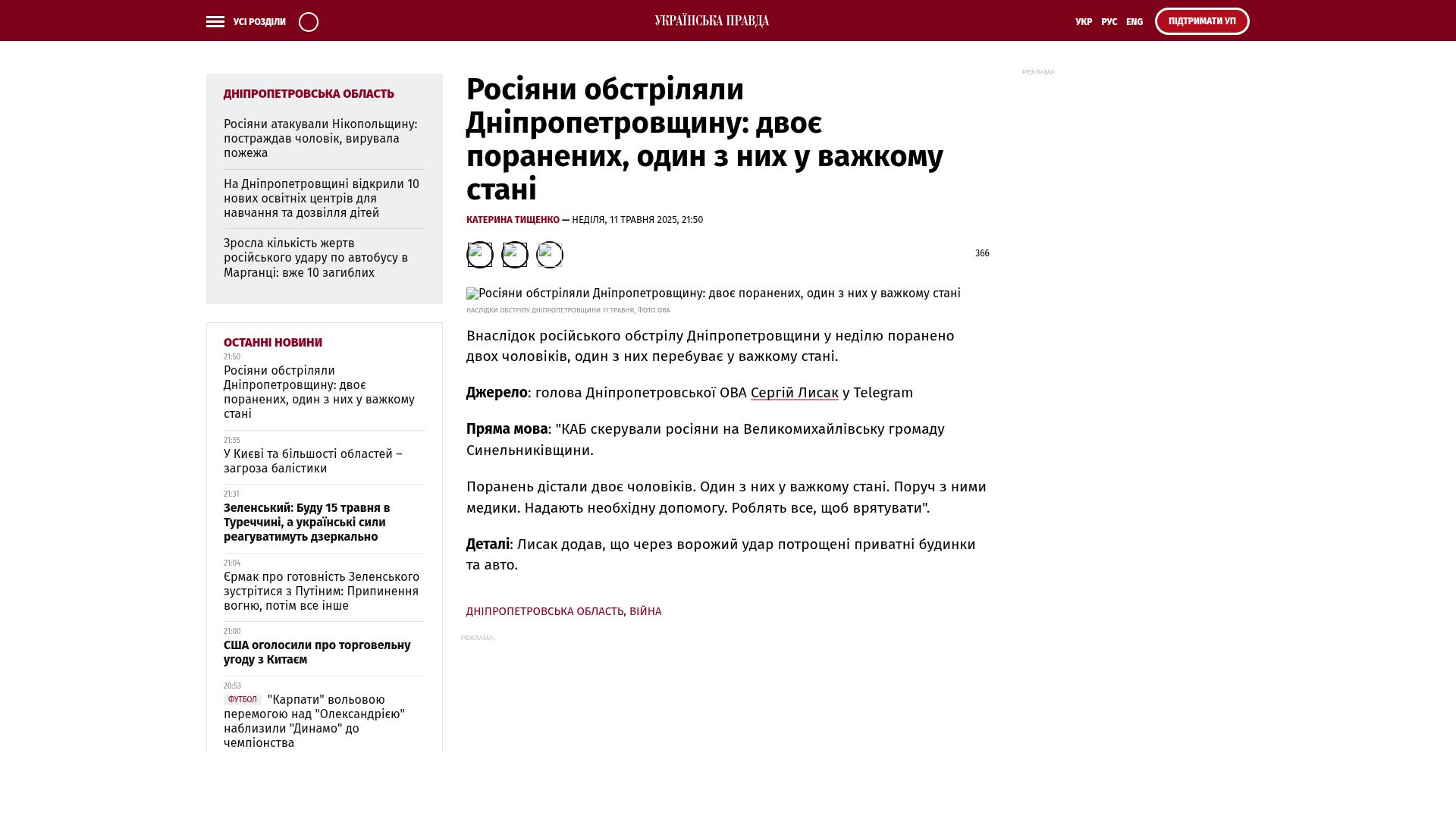
Task: Open the Усі розділи menu
Action: coord(259,22)
